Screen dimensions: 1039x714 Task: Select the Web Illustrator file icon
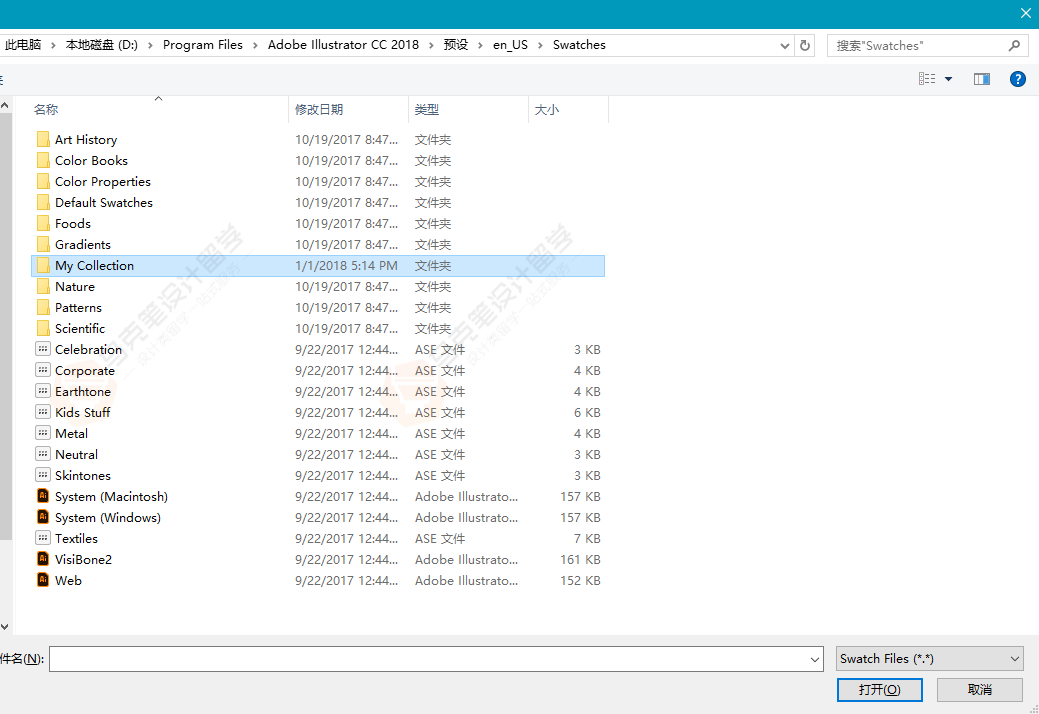43,580
